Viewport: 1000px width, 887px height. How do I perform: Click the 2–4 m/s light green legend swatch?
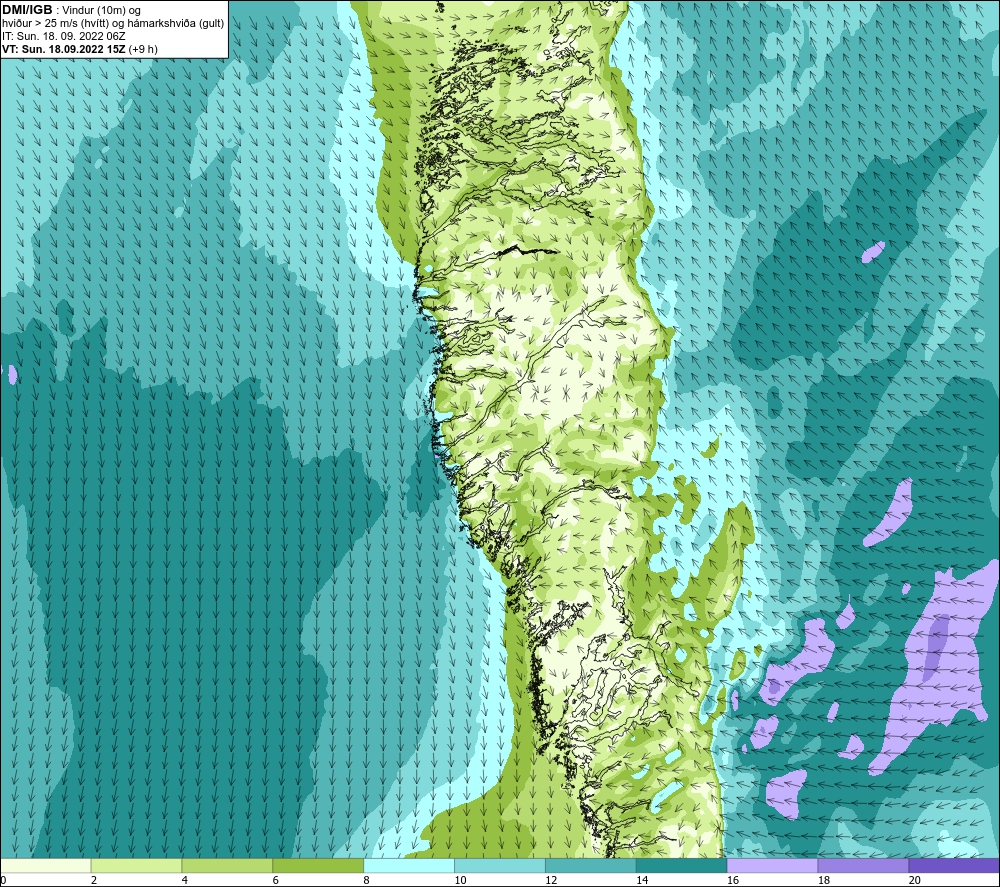pyautogui.click(x=136, y=865)
